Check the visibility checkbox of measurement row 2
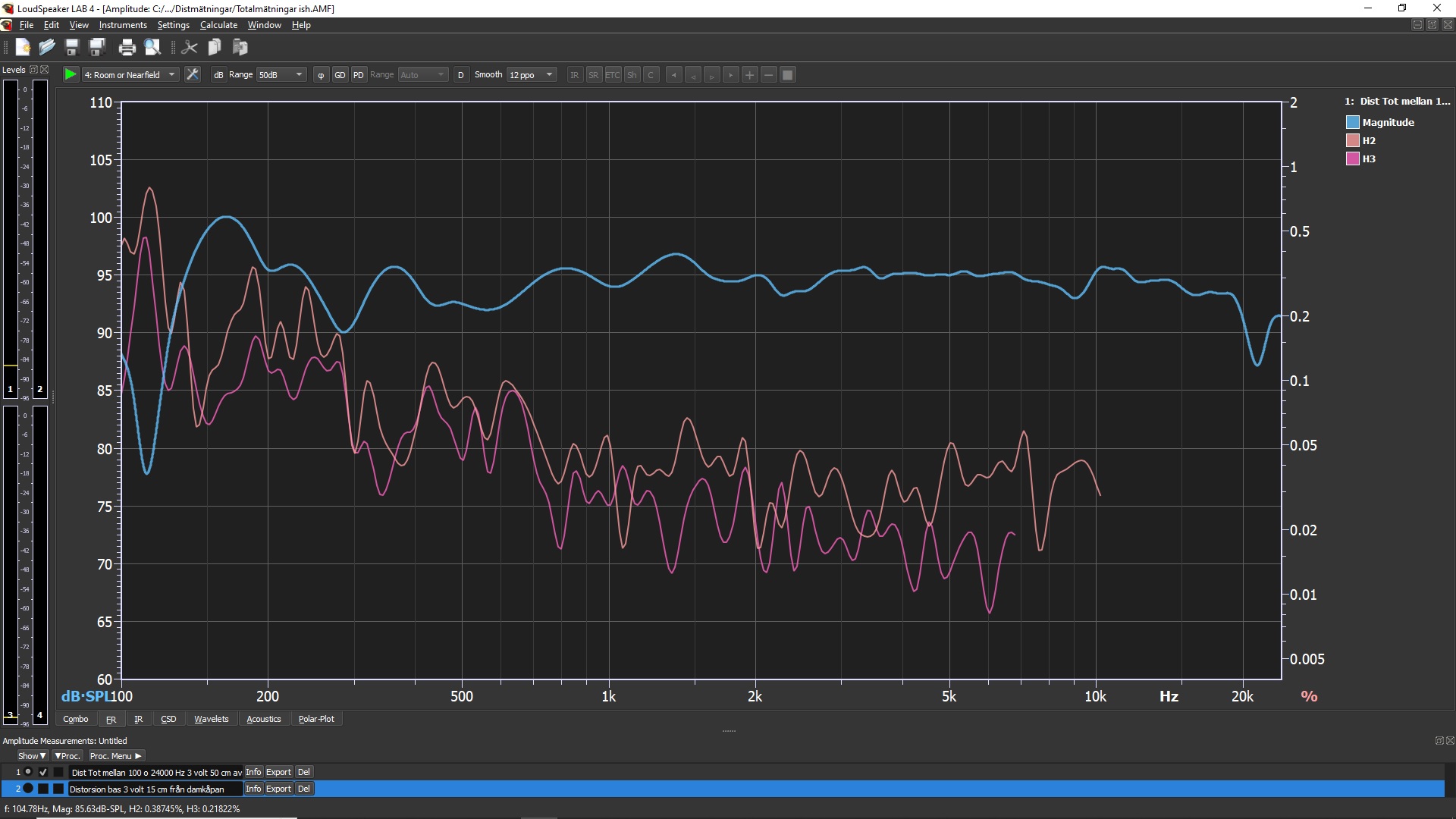This screenshot has width=1456, height=819. tap(43, 789)
